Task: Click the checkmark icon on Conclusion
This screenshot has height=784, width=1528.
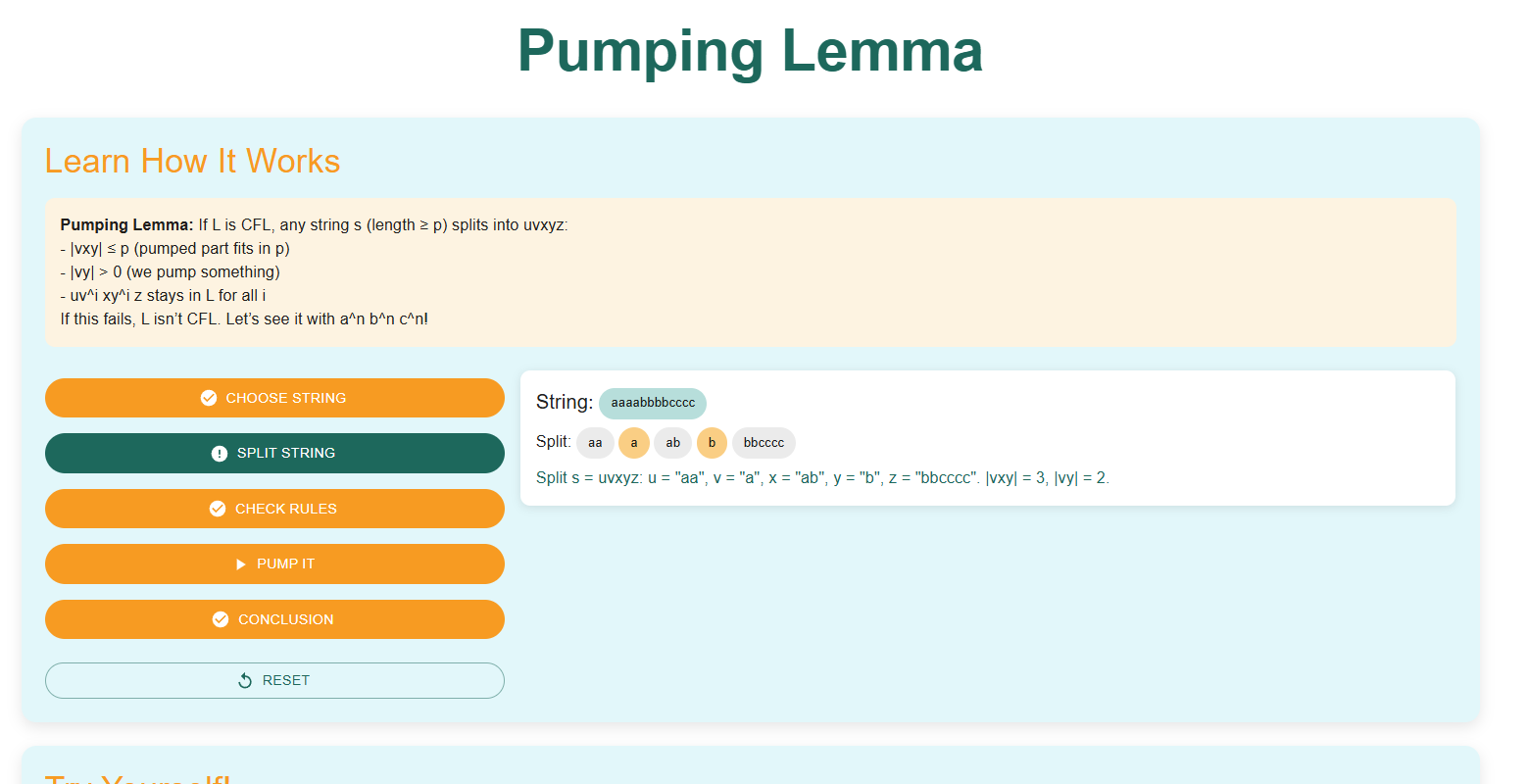Action: tap(221, 619)
